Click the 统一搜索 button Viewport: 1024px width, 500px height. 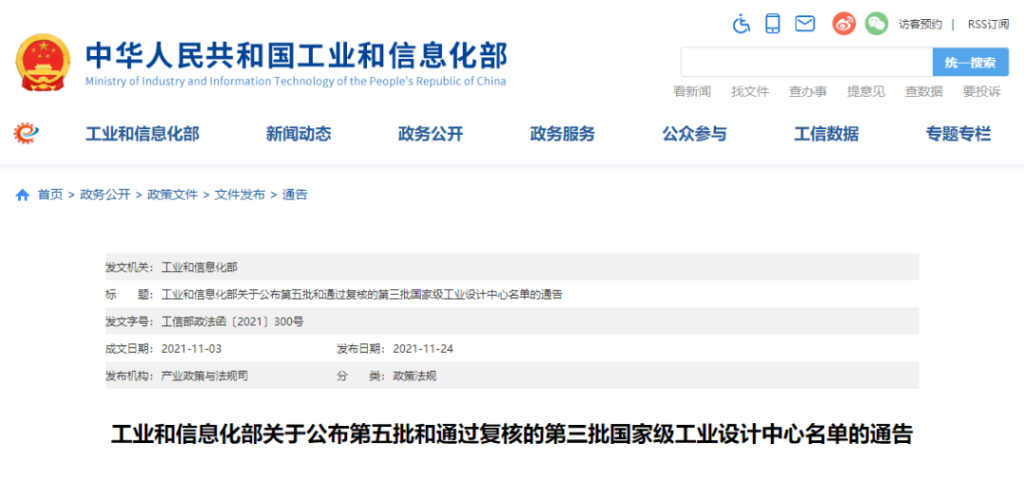[x=970, y=62]
